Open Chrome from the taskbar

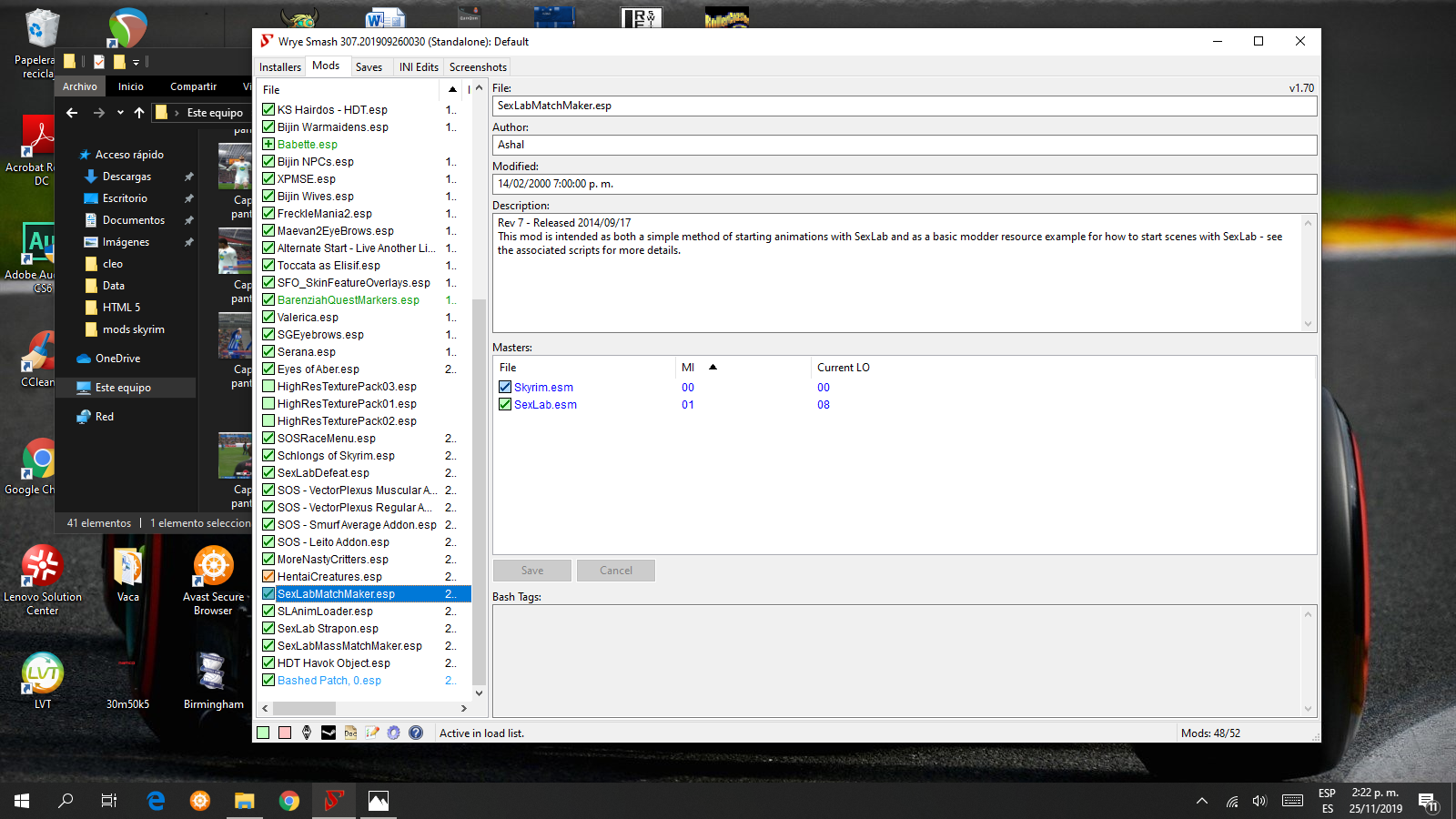289,801
